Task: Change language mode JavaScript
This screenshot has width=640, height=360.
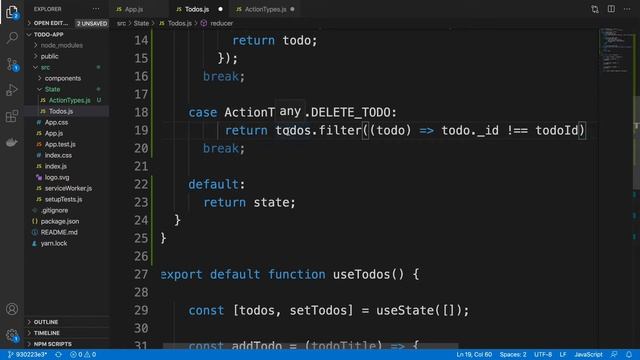Action: click(588, 355)
